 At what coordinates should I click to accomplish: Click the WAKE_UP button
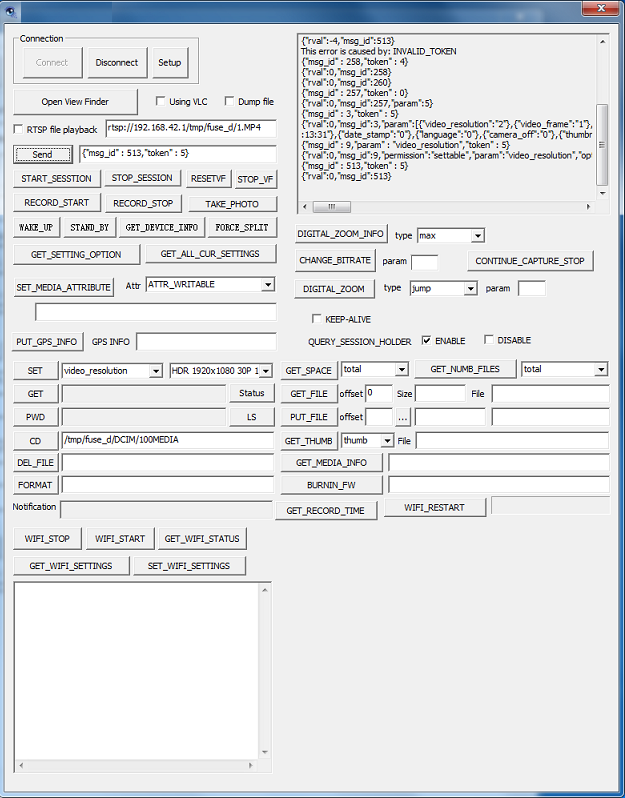point(36,227)
